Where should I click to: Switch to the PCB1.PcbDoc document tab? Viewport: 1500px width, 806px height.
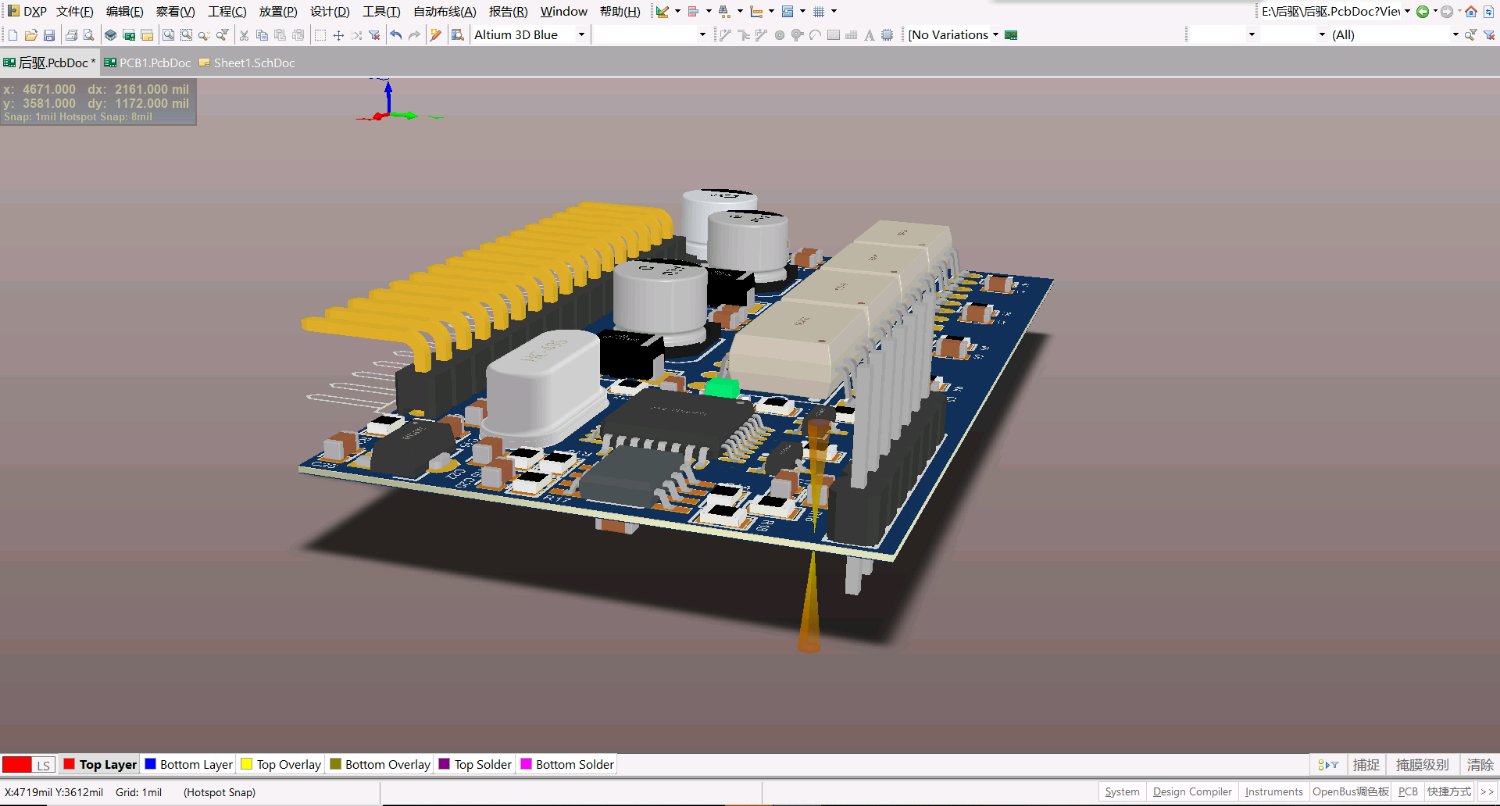click(x=154, y=63)
